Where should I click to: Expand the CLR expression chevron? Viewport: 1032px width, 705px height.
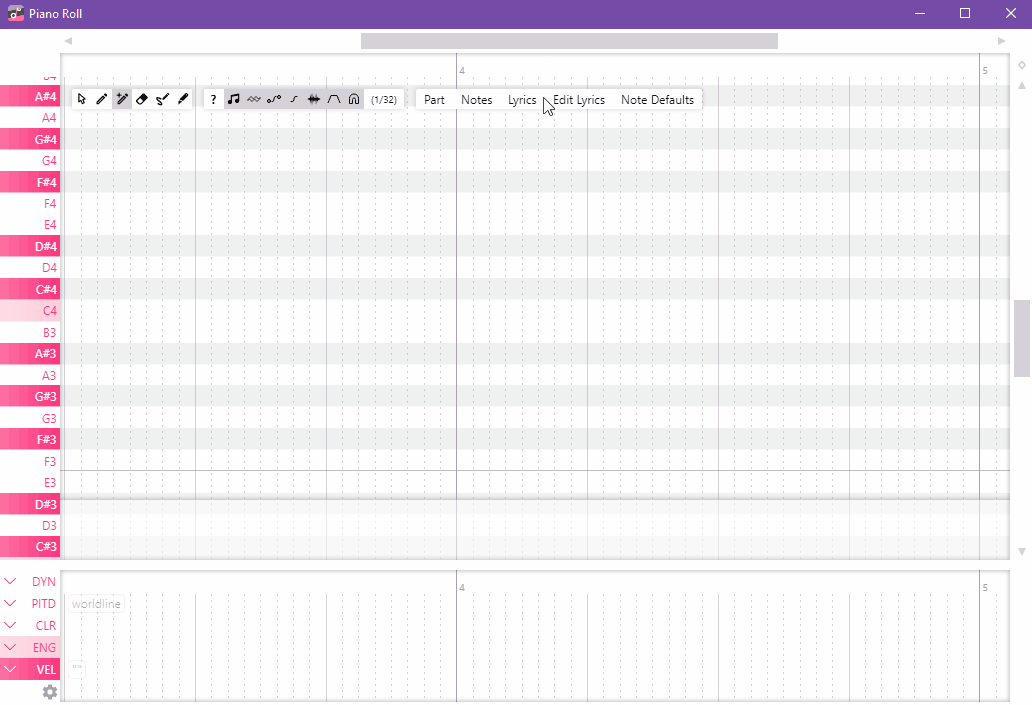tap(11, 625)
